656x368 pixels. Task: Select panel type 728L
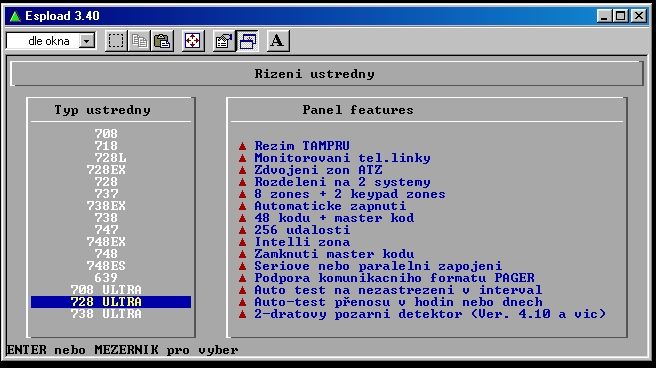[x=110, y=158]
